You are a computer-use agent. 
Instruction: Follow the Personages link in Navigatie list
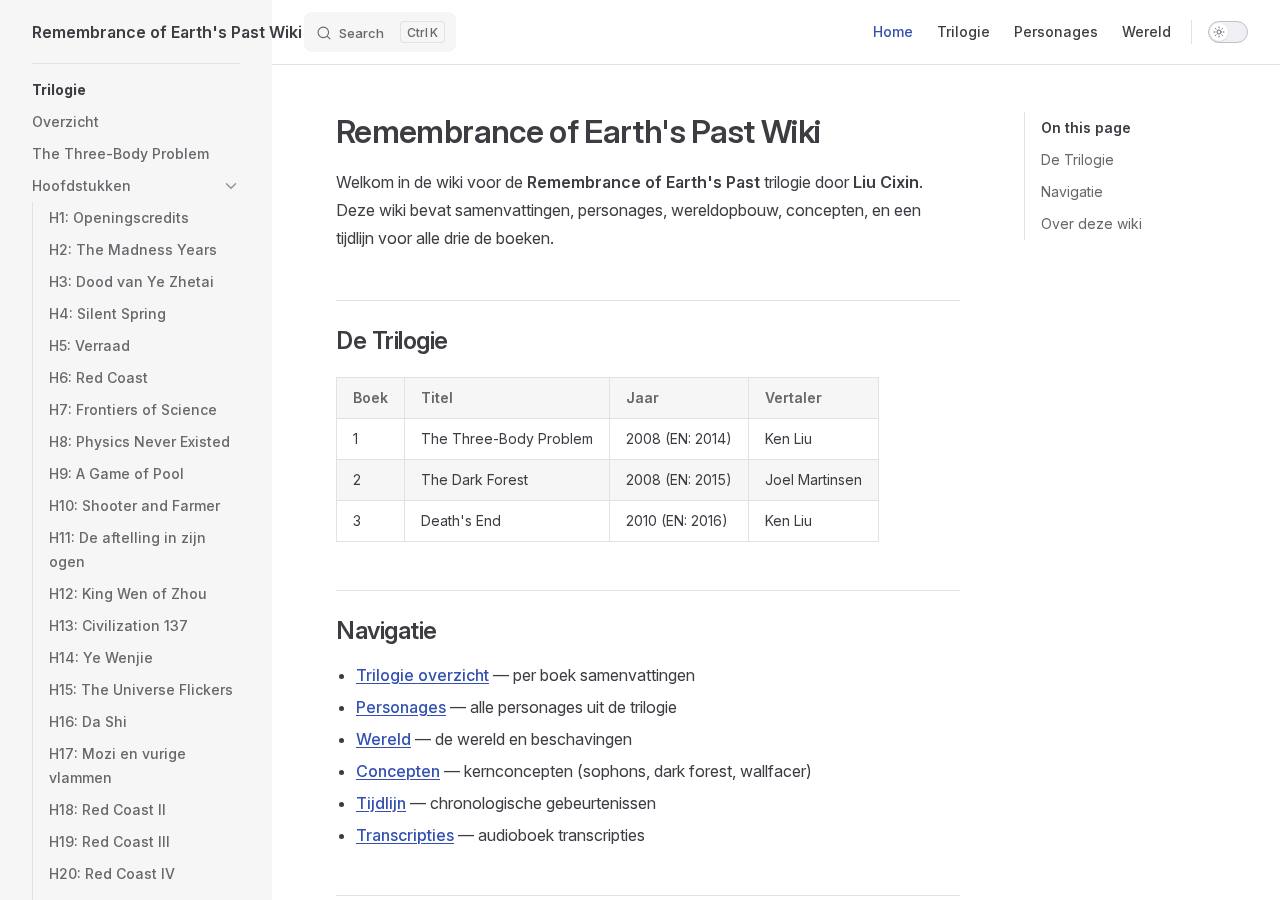point(401,707)
